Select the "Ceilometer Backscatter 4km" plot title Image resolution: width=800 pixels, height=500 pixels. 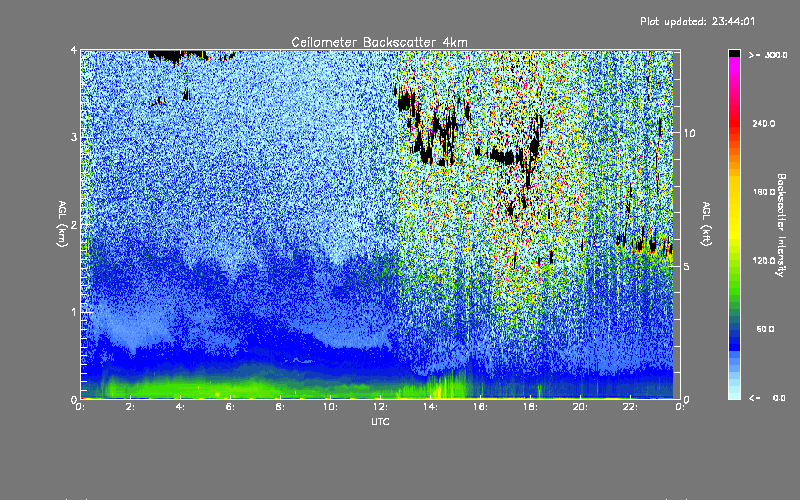[x=379, y=42]
